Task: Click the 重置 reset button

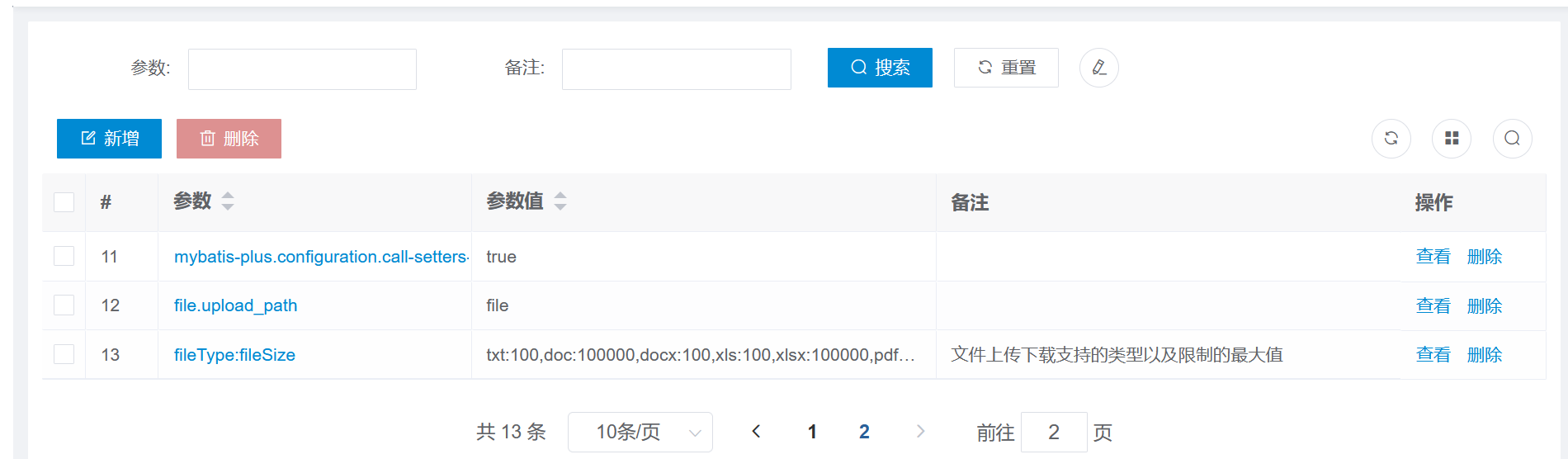Action: coord(1006,68)
